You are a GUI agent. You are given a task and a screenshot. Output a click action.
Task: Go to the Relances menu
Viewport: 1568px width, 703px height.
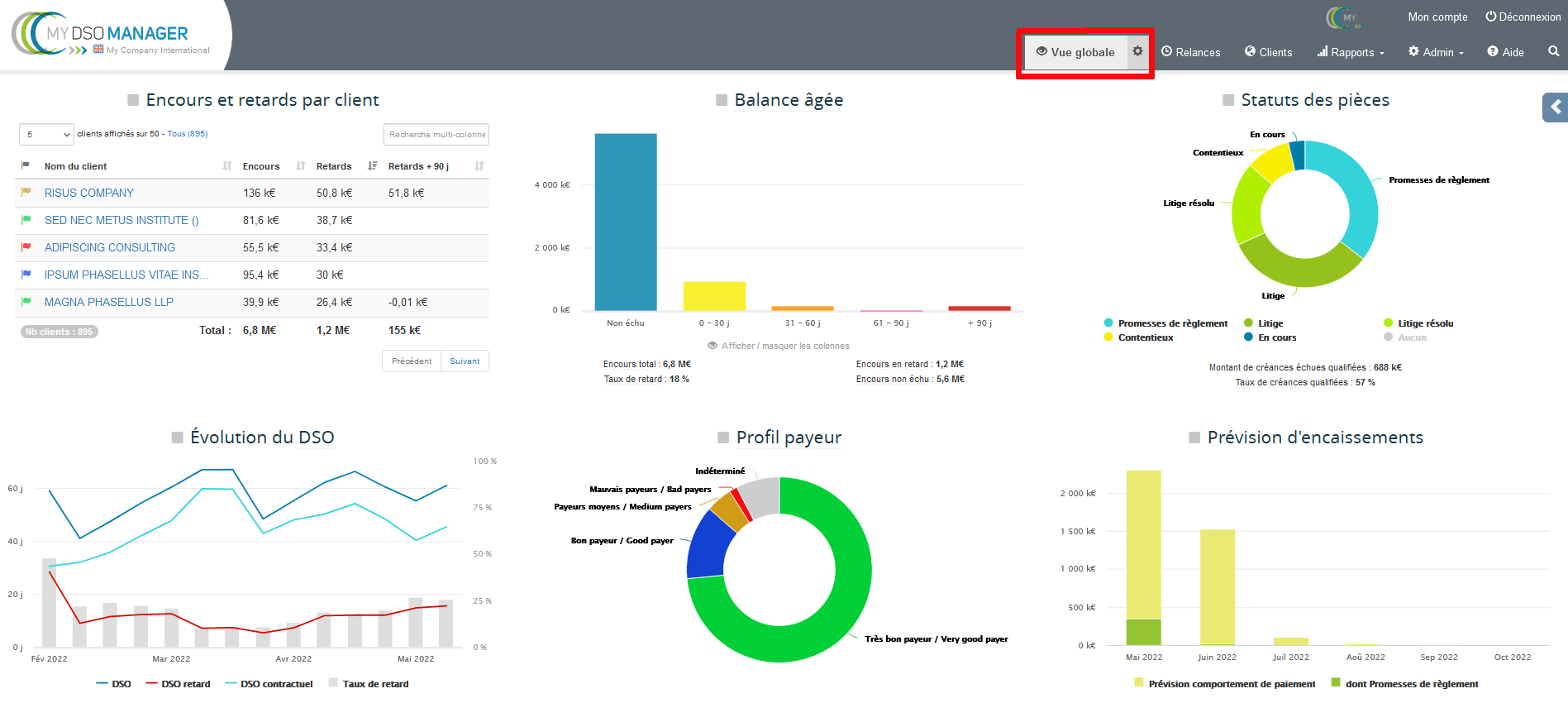coord(1190,52)
